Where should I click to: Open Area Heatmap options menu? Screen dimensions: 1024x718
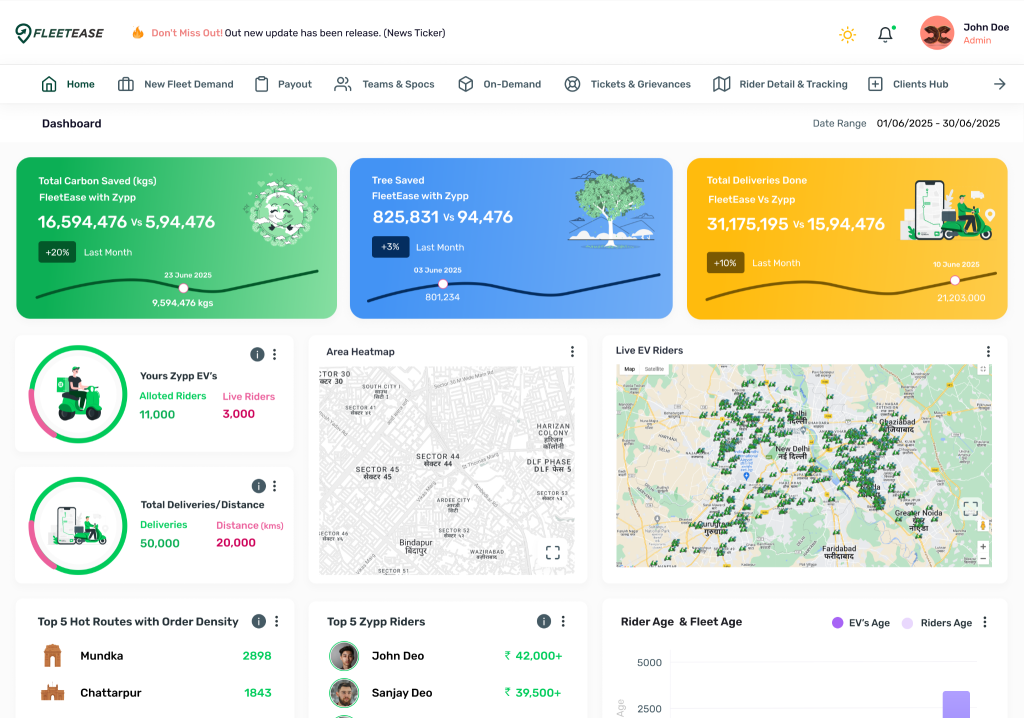pos(572,351)
